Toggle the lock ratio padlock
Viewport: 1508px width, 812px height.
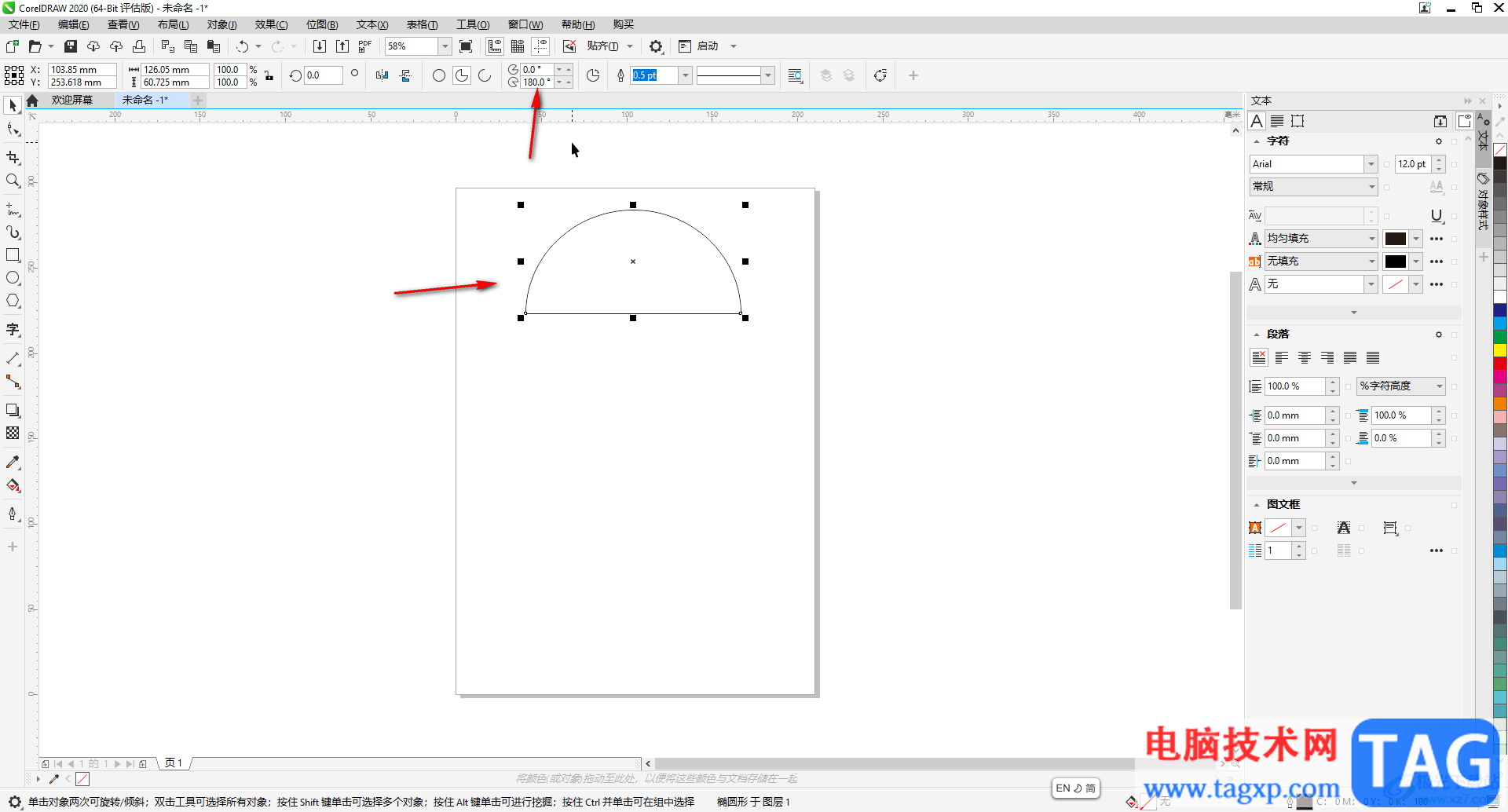[x=269, y=75]
